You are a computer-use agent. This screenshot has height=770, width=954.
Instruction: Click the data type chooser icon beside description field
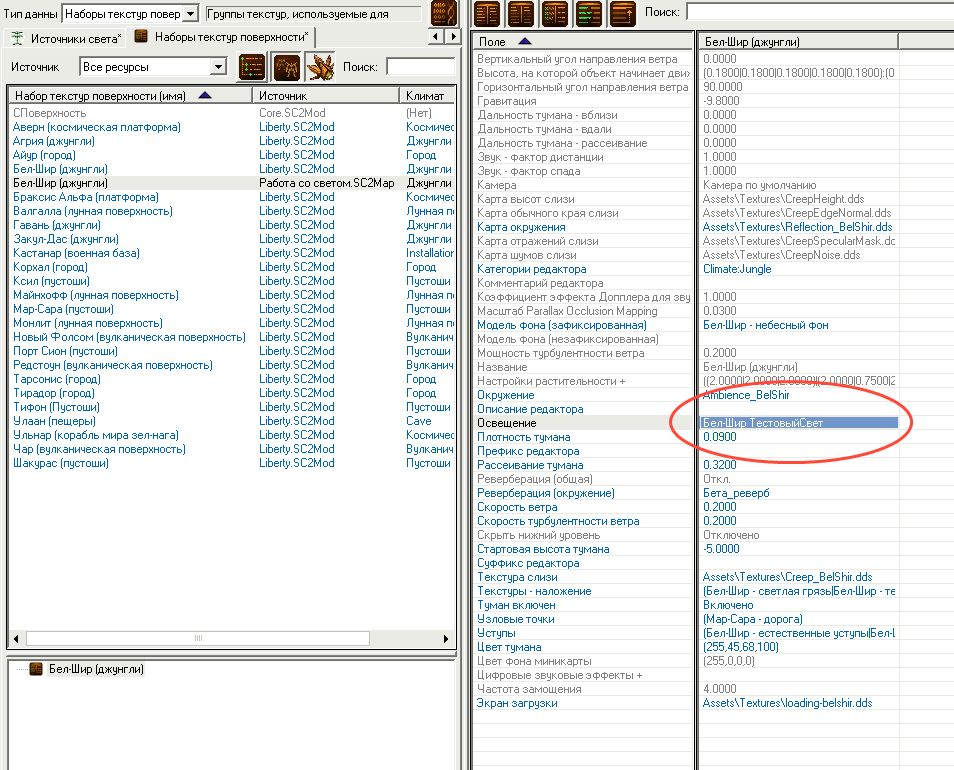pos(444,13)
